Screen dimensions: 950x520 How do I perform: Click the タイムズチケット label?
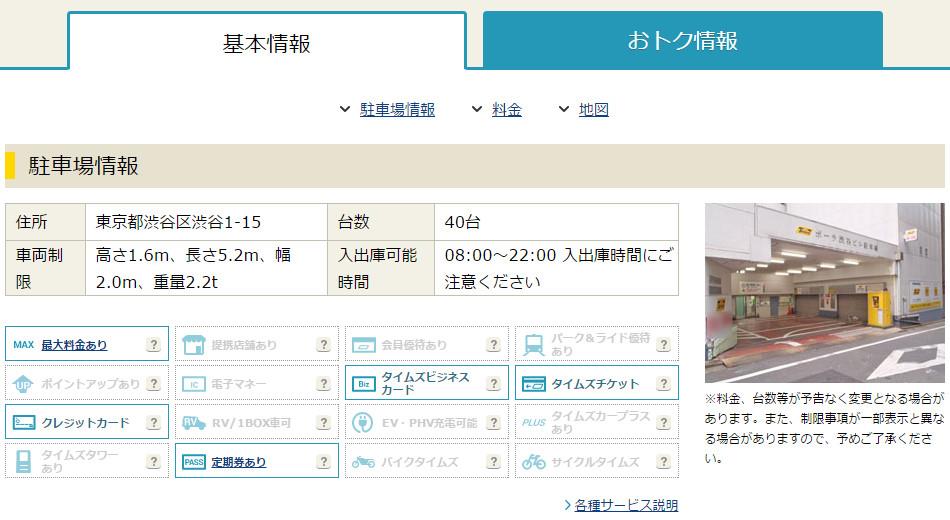pos(595,384)
